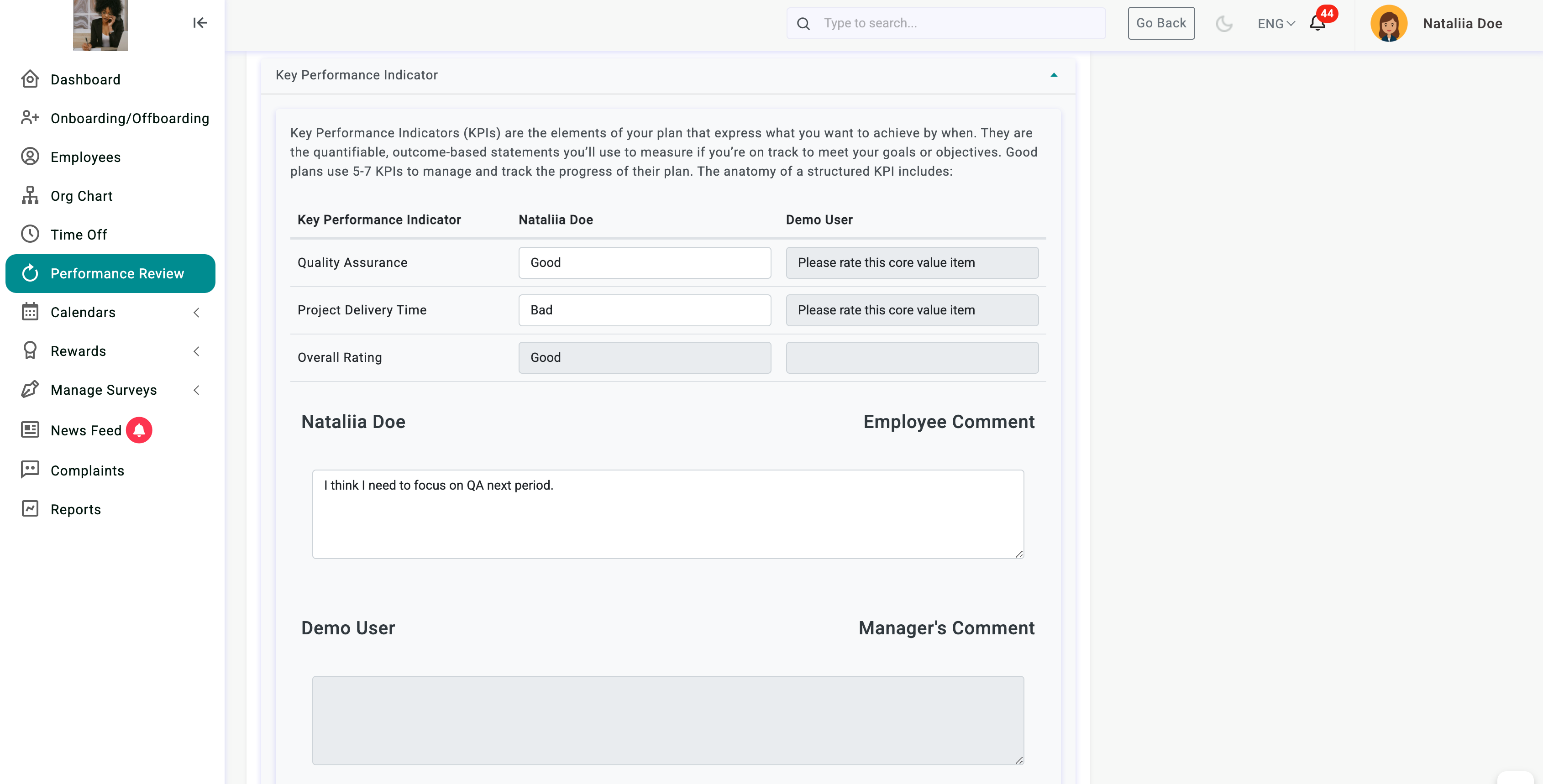Open Demo User Quality Assurance rating dropdown
Viewport: 1543px width, 784px height.
tap(912, 262)
